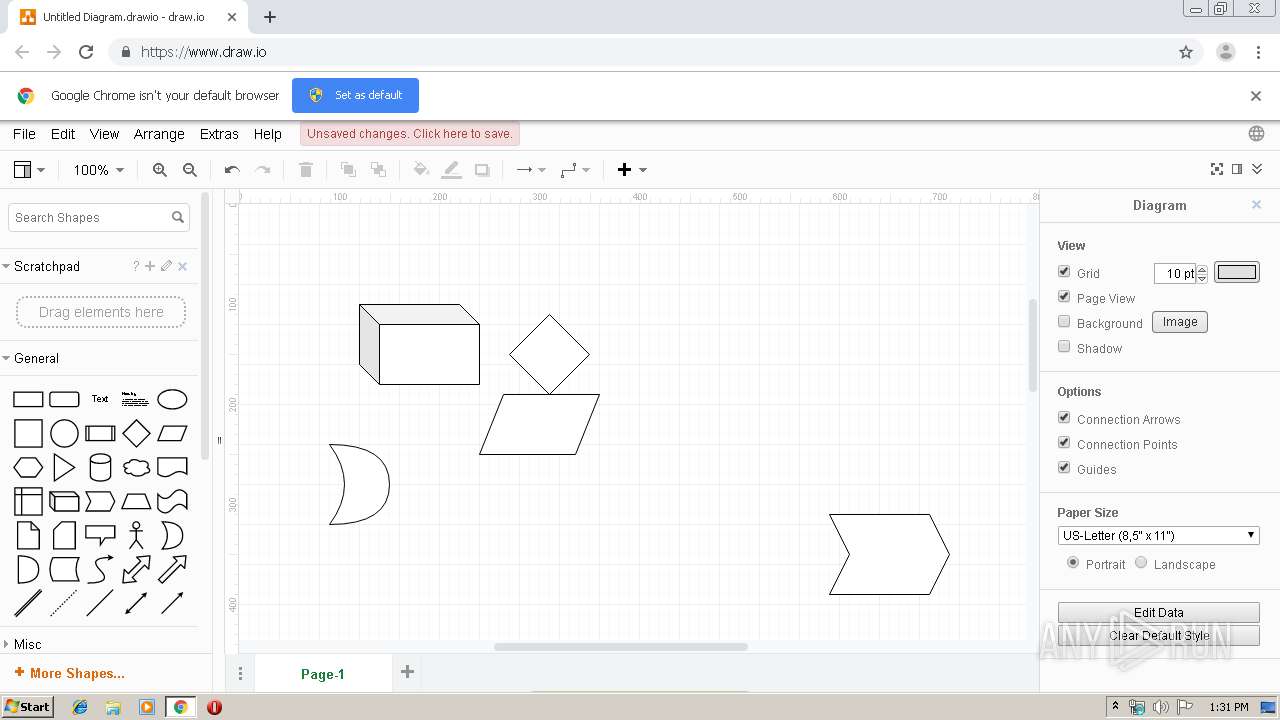1280x720 pixels.
Task: Open the Arrange menu
Action: [159, 134]
